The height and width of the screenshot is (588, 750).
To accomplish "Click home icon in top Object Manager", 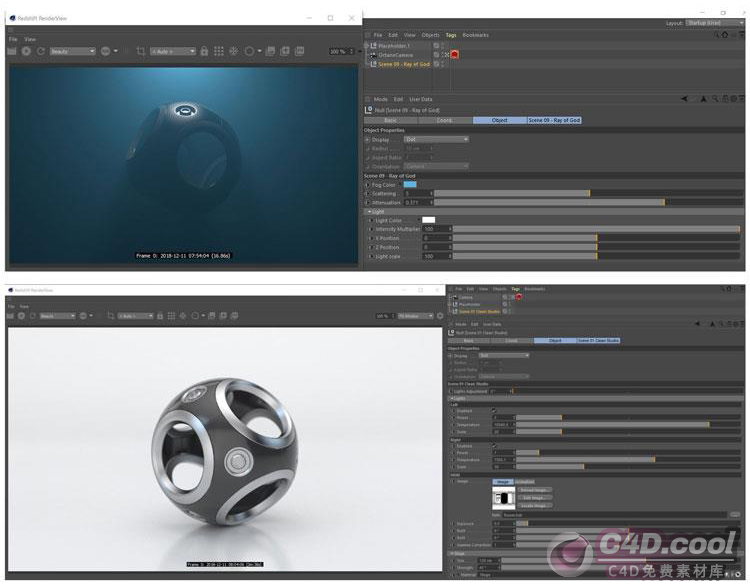I will click(x=725, y=35).
